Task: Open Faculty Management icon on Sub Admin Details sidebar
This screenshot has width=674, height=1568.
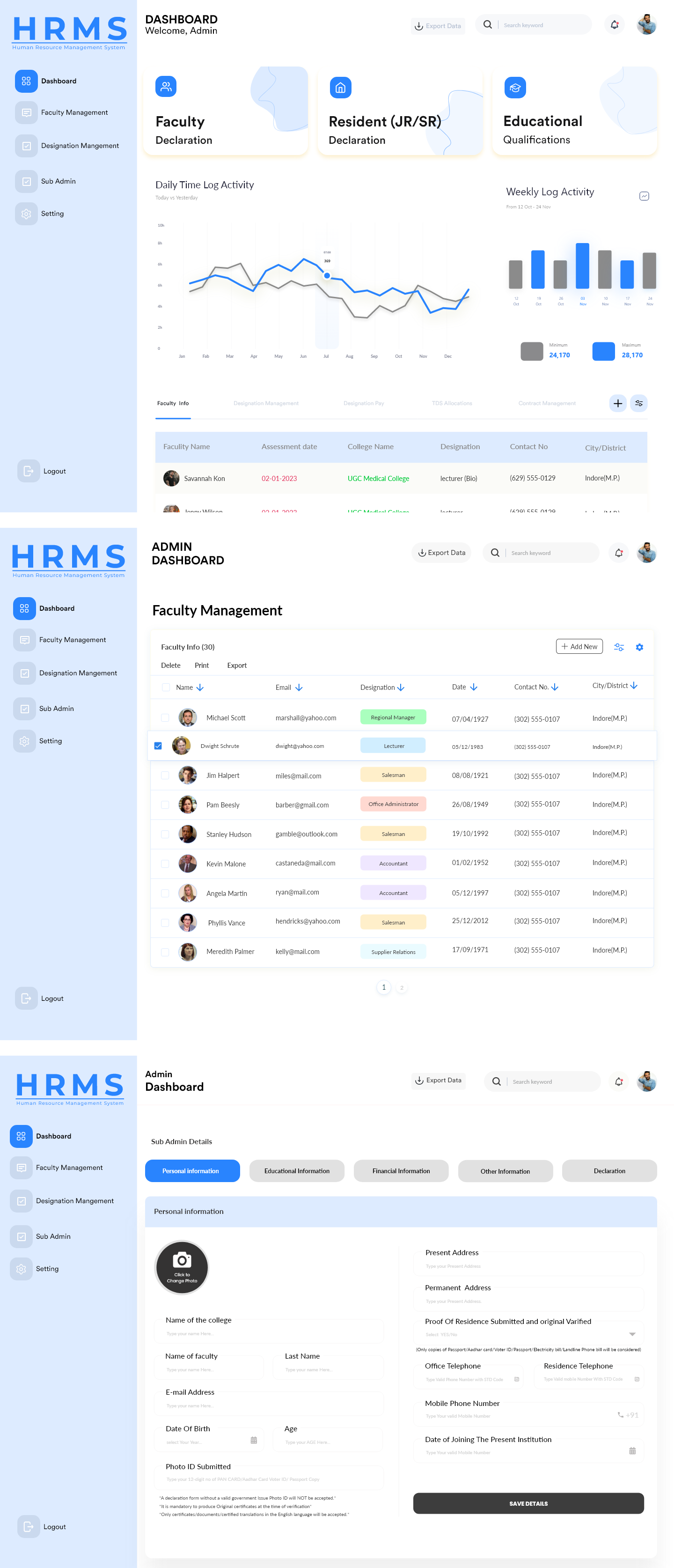Action: pos(21,1168)
